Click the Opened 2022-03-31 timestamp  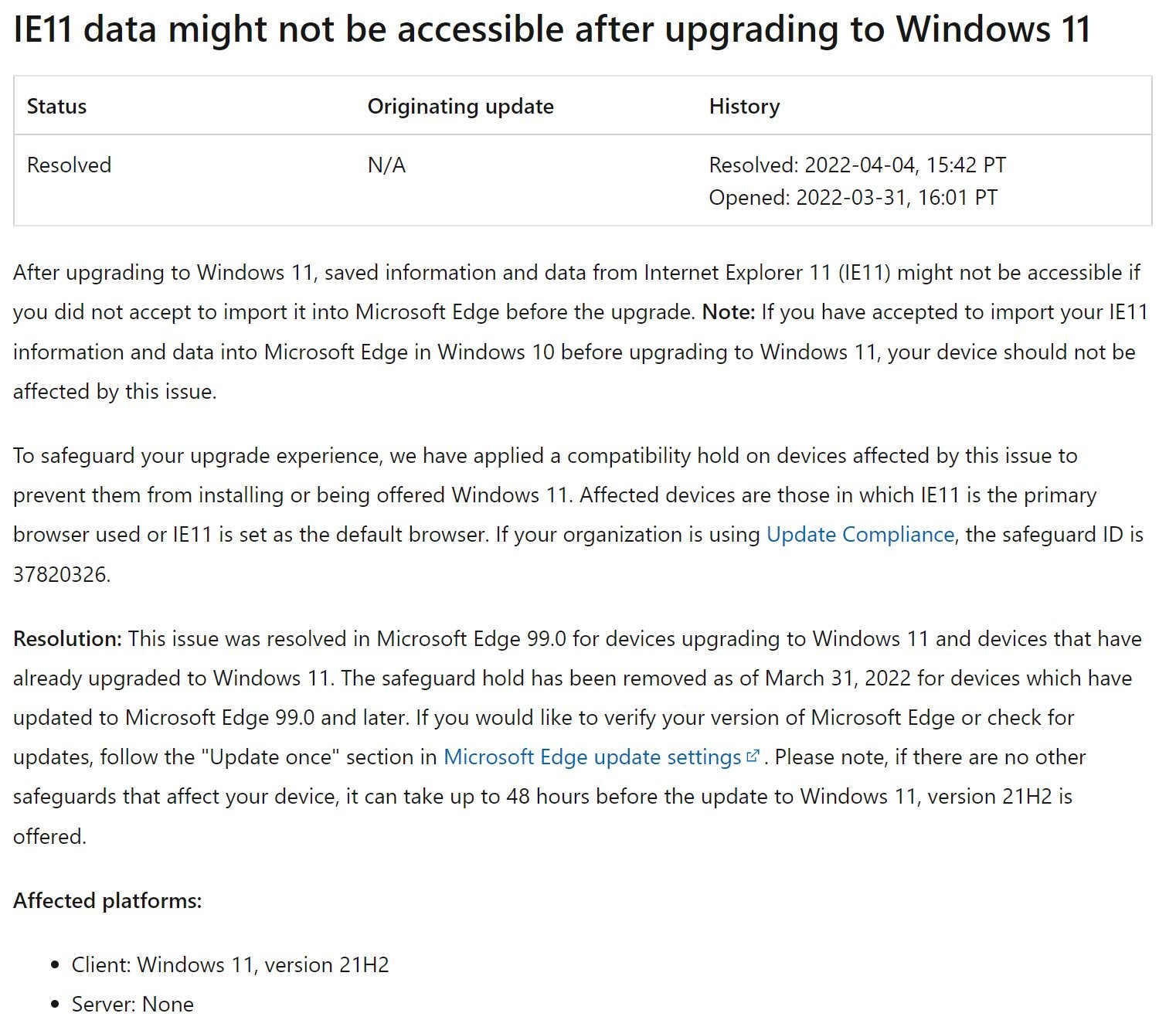click(853, 197)
